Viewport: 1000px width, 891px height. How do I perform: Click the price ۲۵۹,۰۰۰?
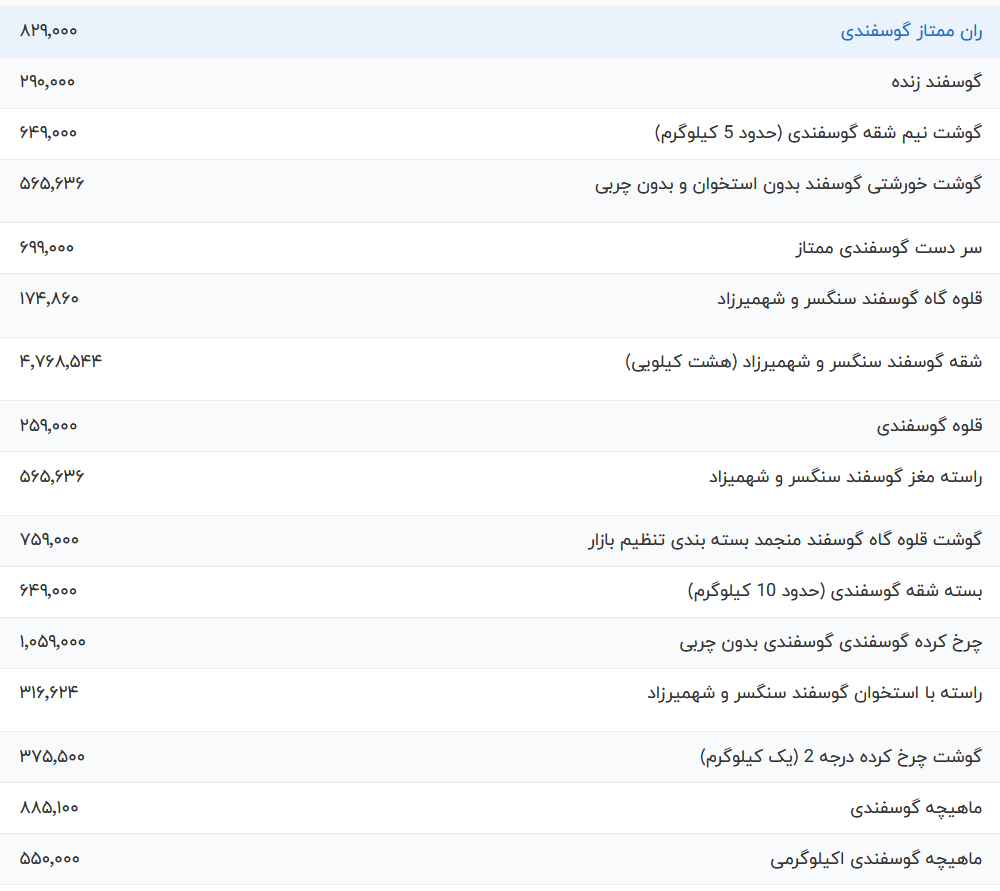pyautogui.click(x=48, y=425)
